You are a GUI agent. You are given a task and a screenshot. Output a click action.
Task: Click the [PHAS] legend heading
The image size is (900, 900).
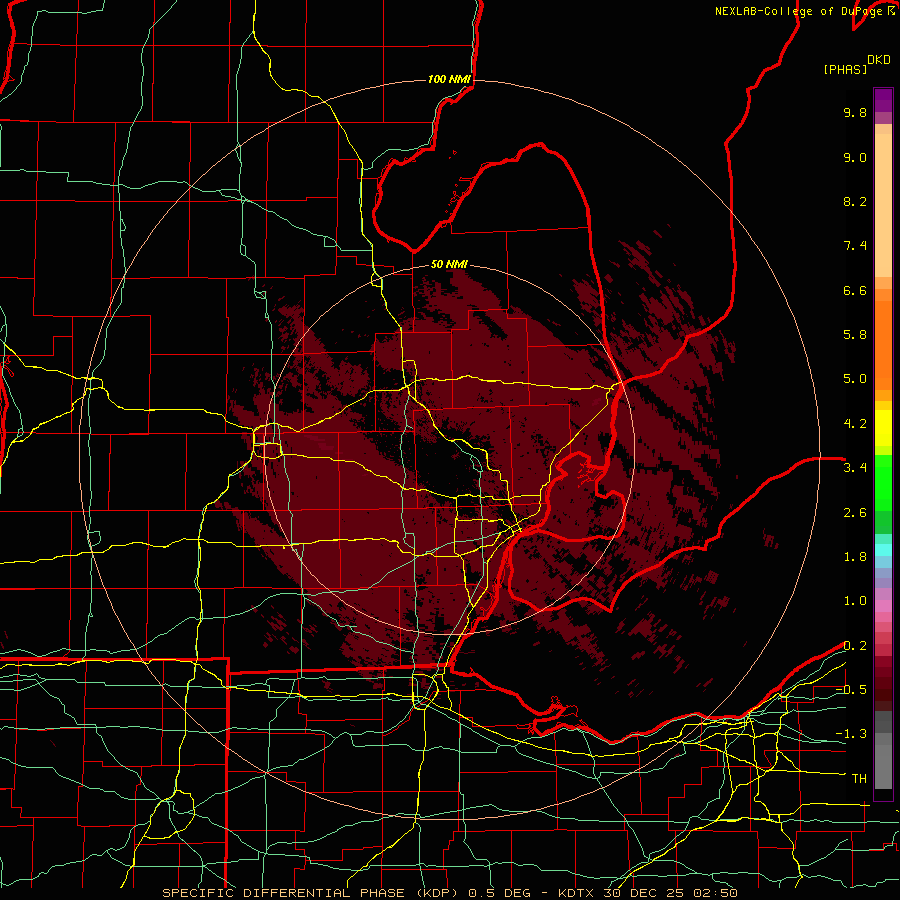[x=845, y=69]
